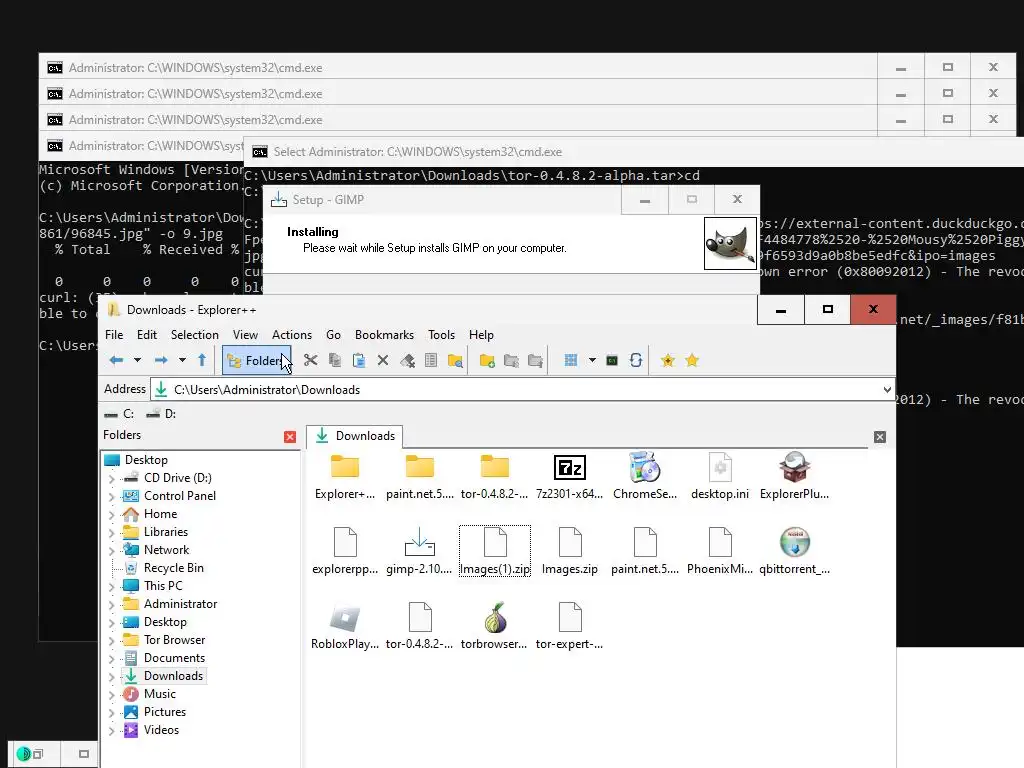
Task: Open the View menu
Action: click(x=245, y=334)
